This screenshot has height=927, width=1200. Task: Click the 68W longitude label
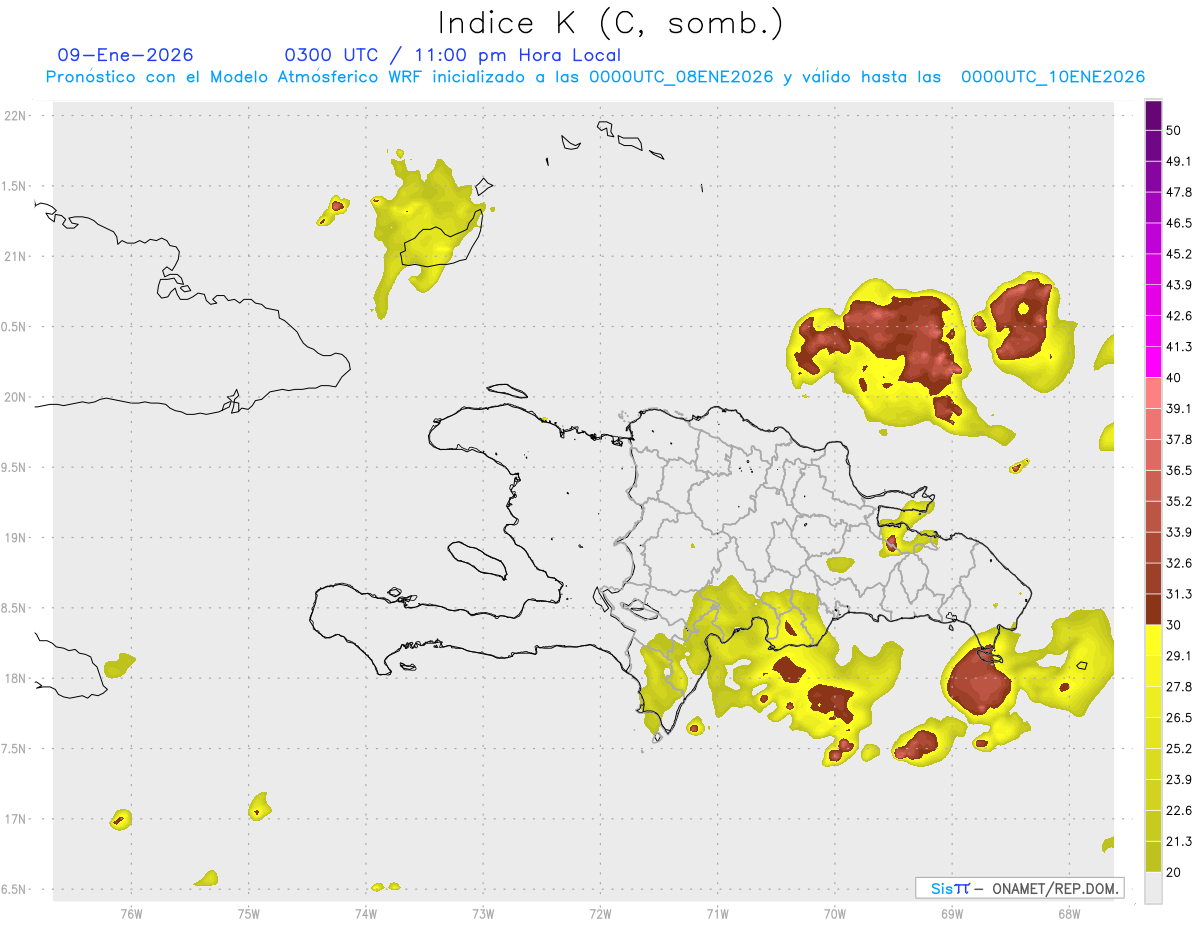[1068, 913]
